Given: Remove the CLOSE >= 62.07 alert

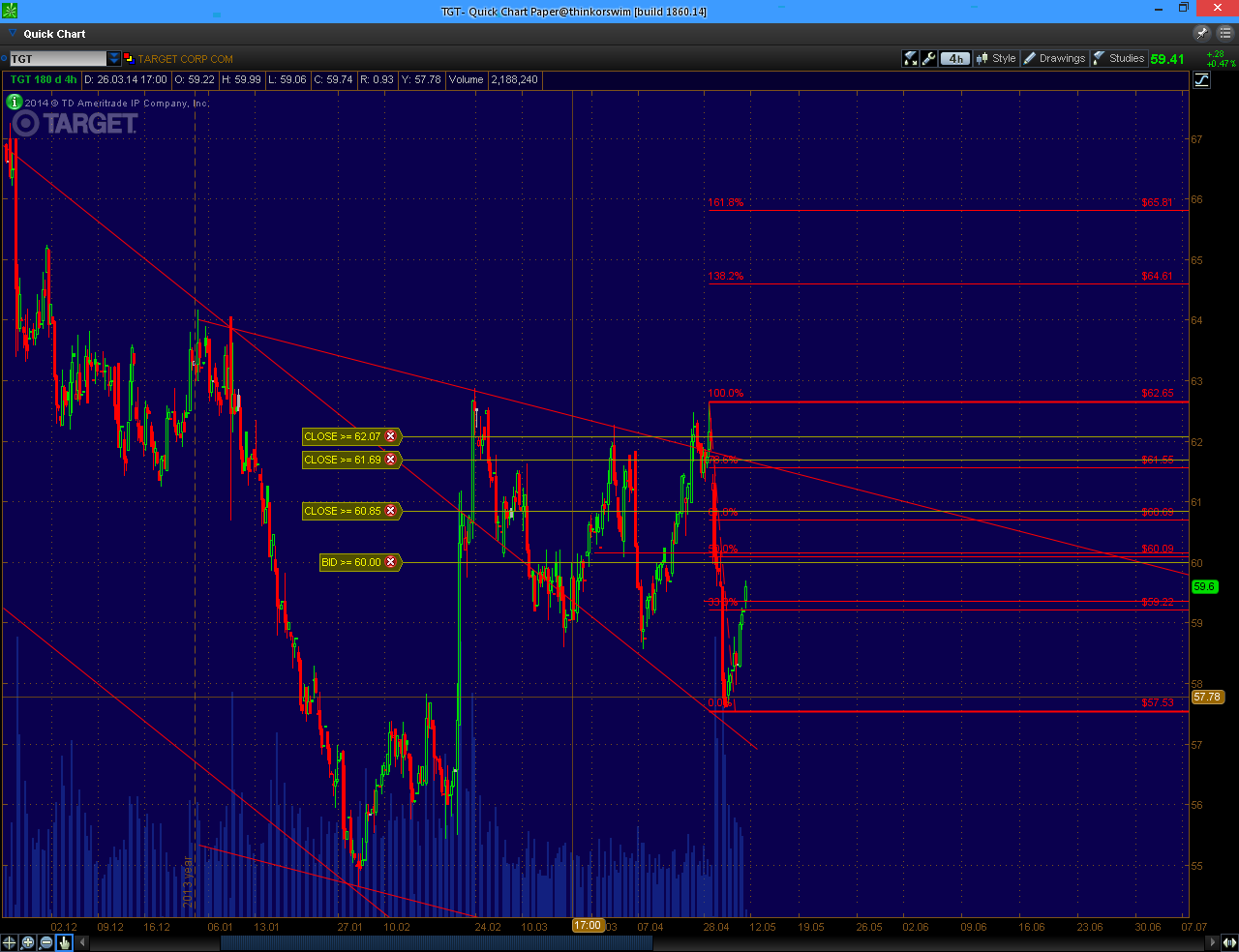Looking at the screenshot, I should point(391,436).
